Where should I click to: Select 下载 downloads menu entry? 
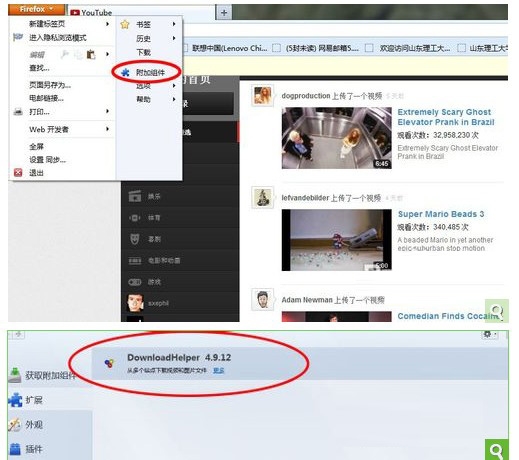[143, 52]
